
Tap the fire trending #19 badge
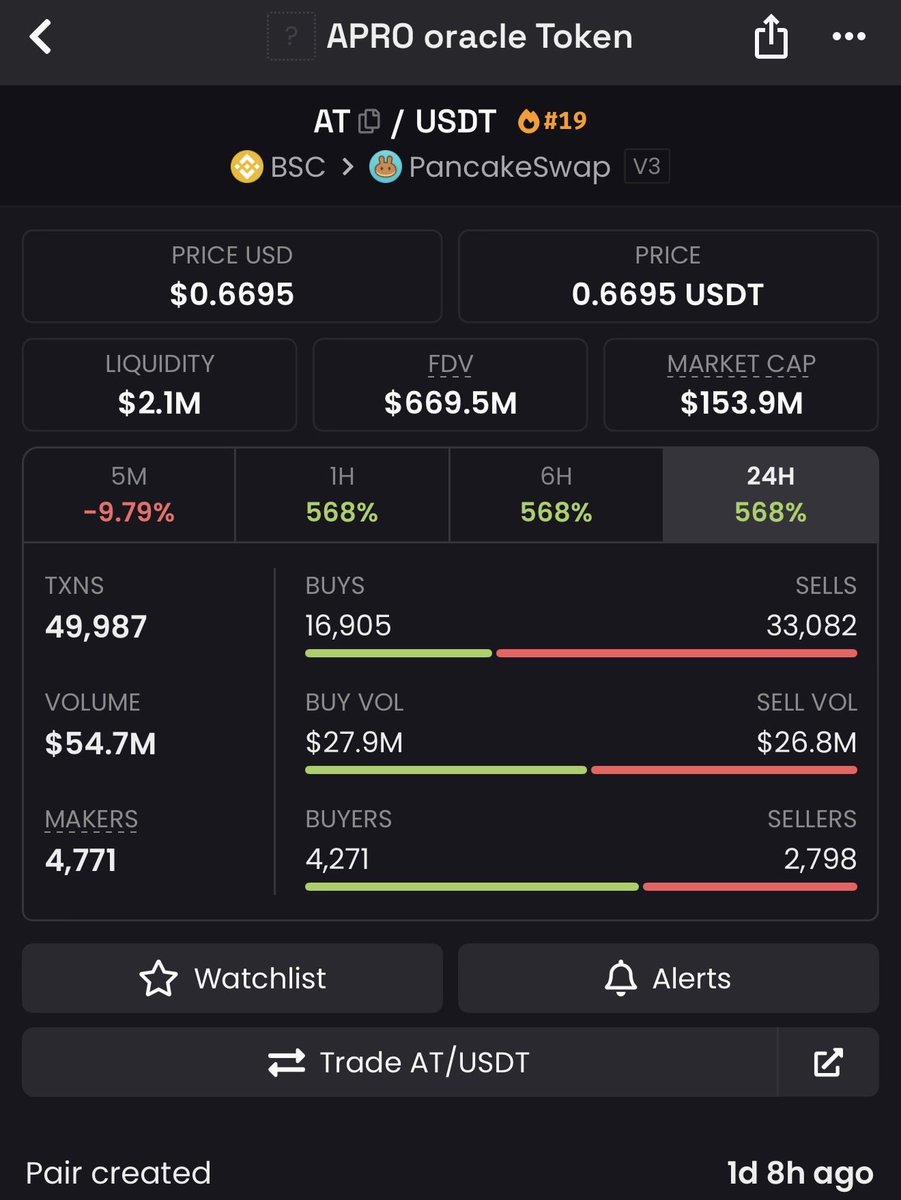pos(552,121)
